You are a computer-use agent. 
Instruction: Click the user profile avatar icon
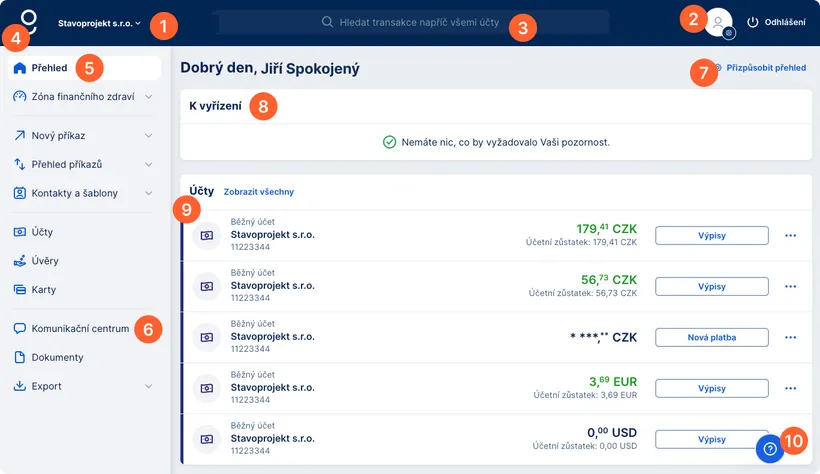pyautogui.click(x=718, y=22)
